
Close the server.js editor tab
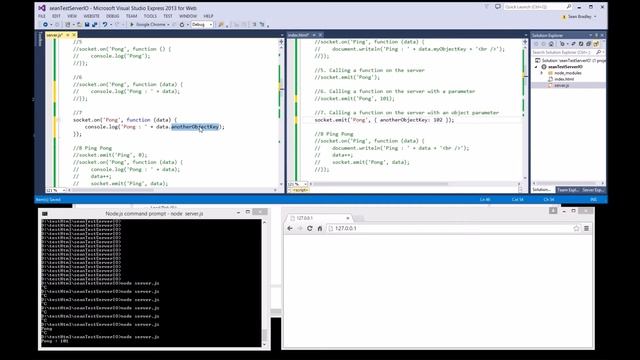(74, 35)
